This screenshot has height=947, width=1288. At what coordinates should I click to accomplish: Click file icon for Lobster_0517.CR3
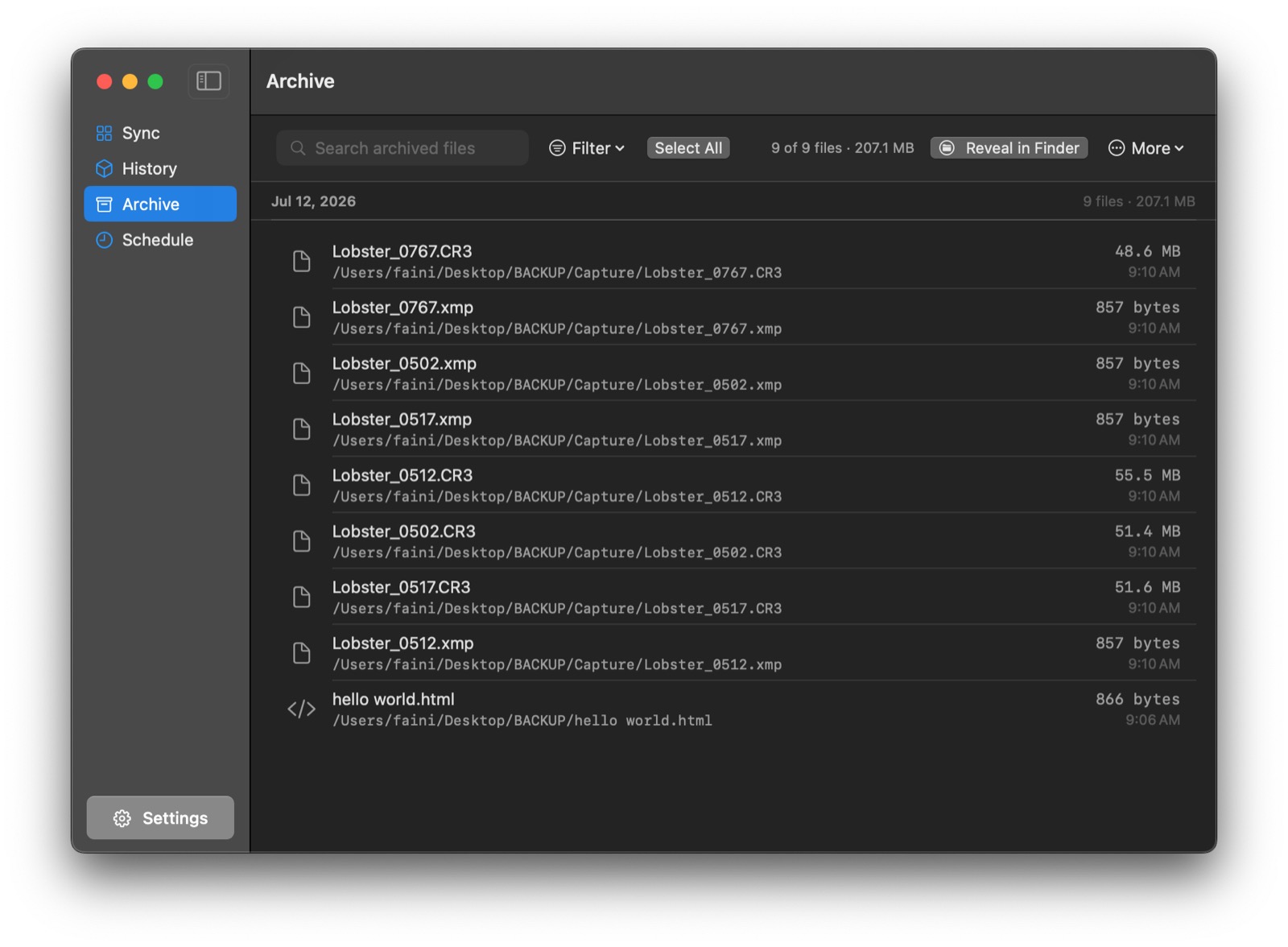click(301, 597)
